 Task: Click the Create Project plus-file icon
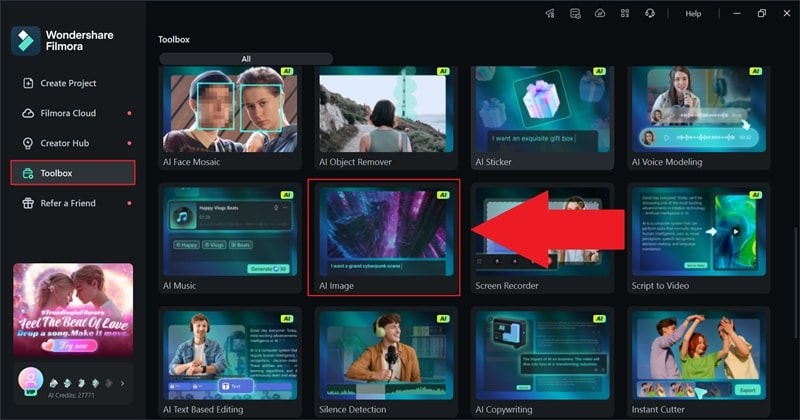coord(28,83)
